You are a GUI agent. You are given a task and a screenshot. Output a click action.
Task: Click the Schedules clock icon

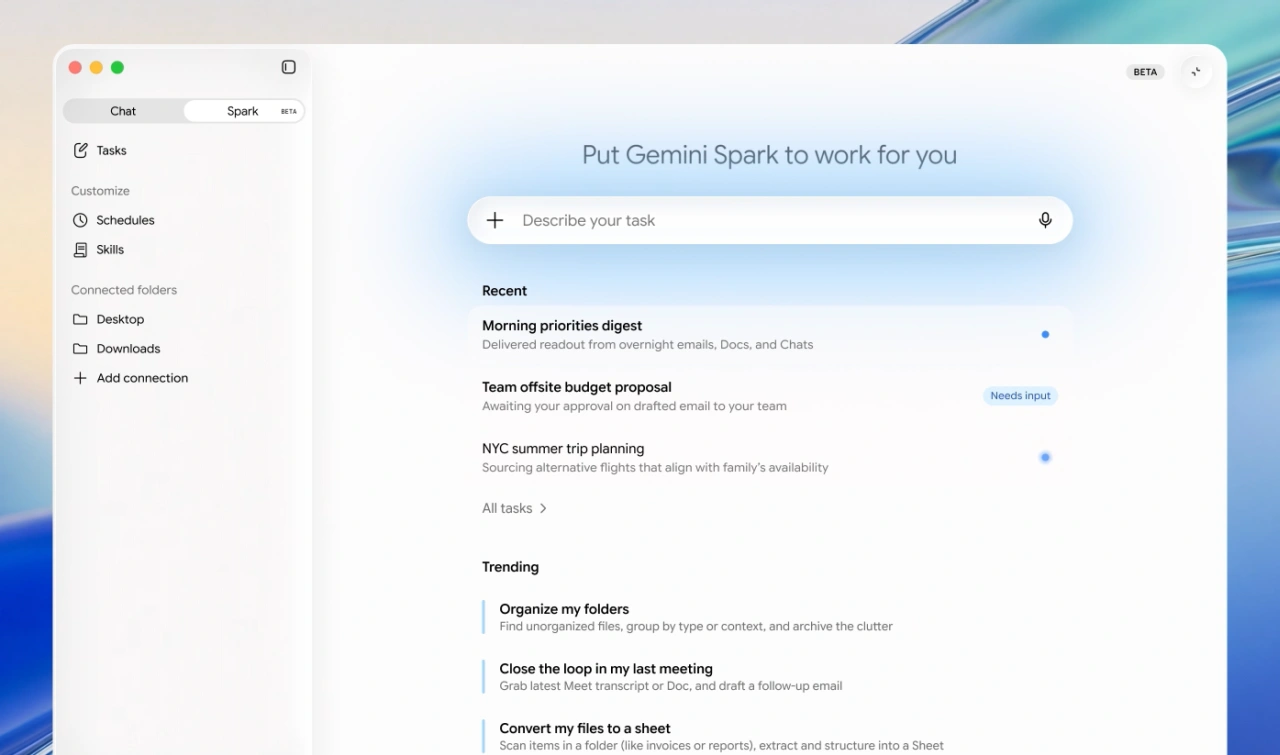click(80, 220)
